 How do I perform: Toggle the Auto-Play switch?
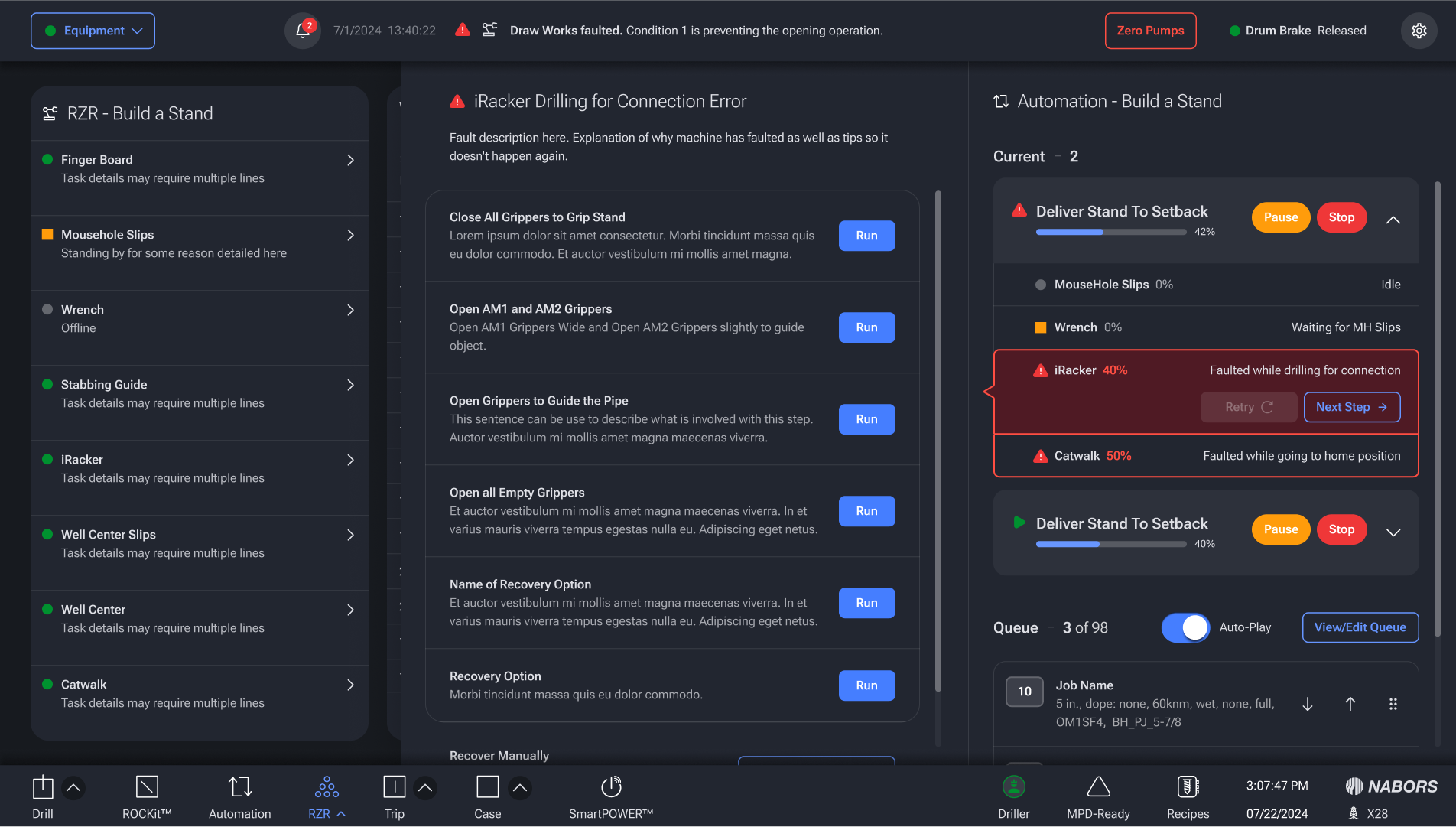click(x=1185, y=627)
